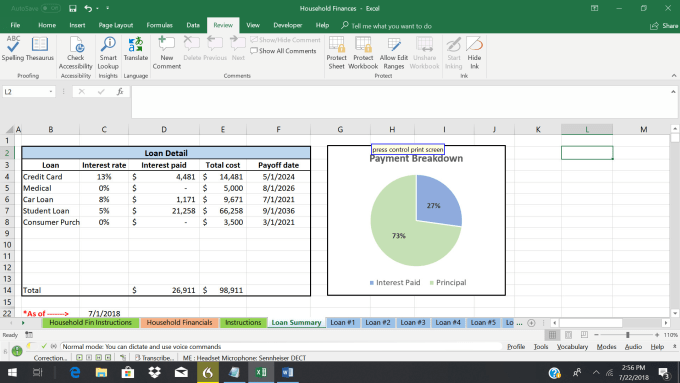Zoom out with the minus button

596,335
